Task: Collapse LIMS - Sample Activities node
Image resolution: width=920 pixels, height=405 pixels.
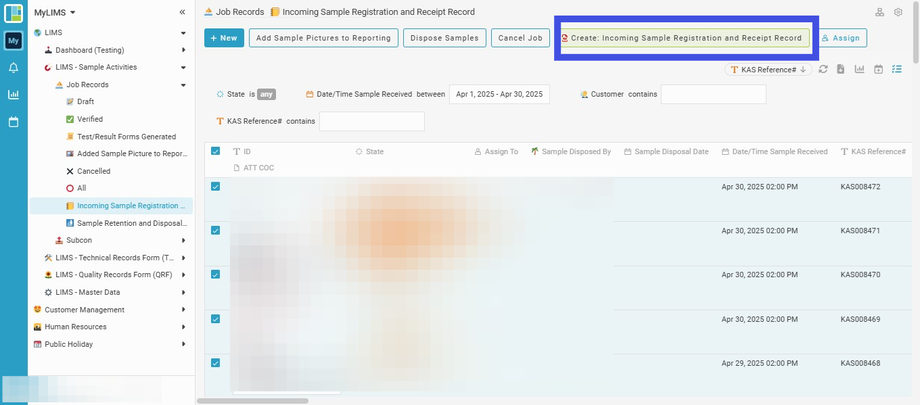Action: tap(183, 68)
